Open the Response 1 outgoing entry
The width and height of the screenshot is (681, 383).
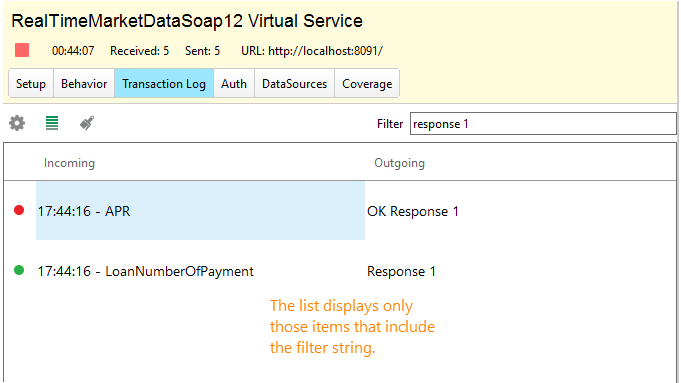click(401, 271)
